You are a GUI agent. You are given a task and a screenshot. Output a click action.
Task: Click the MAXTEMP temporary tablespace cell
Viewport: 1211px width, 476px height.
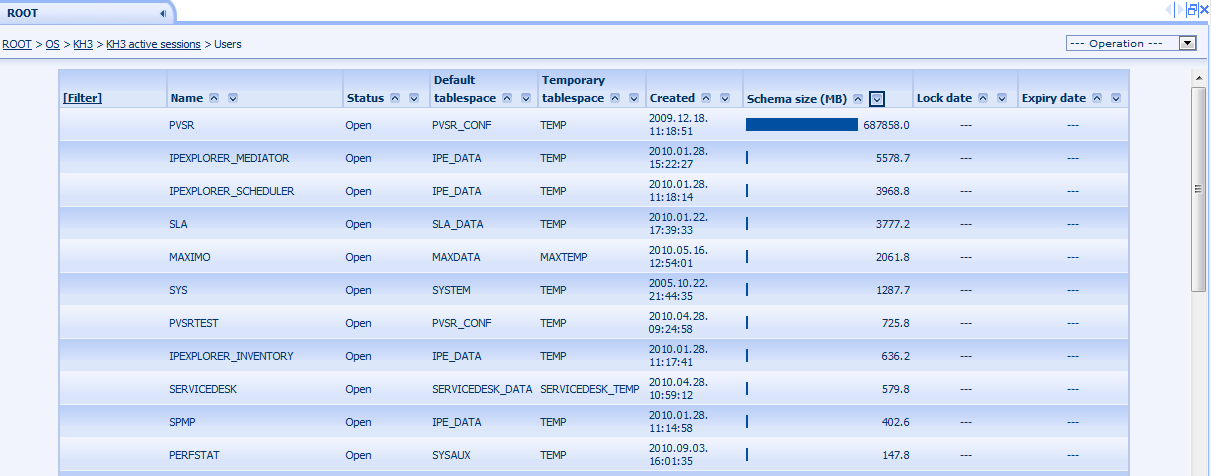[564, 257]
